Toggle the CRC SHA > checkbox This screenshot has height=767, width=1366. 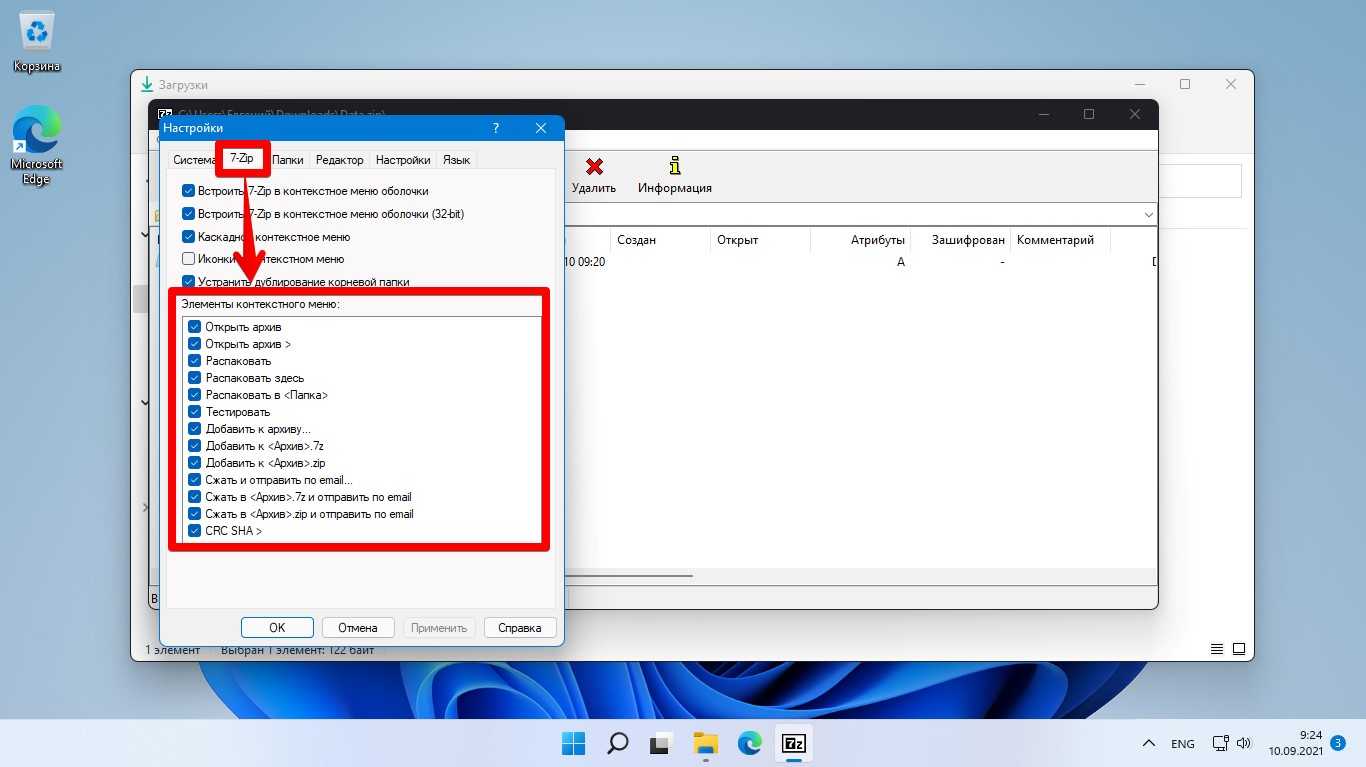pyautogui.click(x=195, y=531)
